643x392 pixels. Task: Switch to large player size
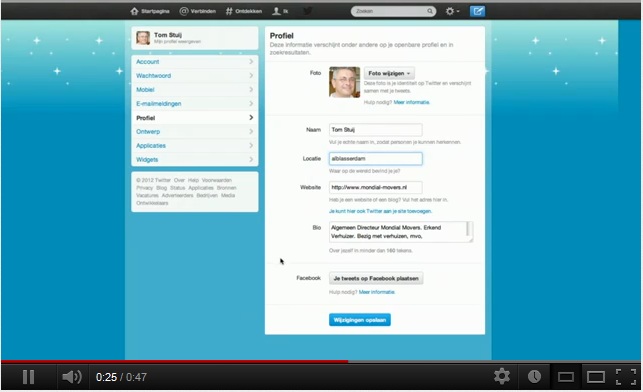pyautogui.click(x=595, y=377)
